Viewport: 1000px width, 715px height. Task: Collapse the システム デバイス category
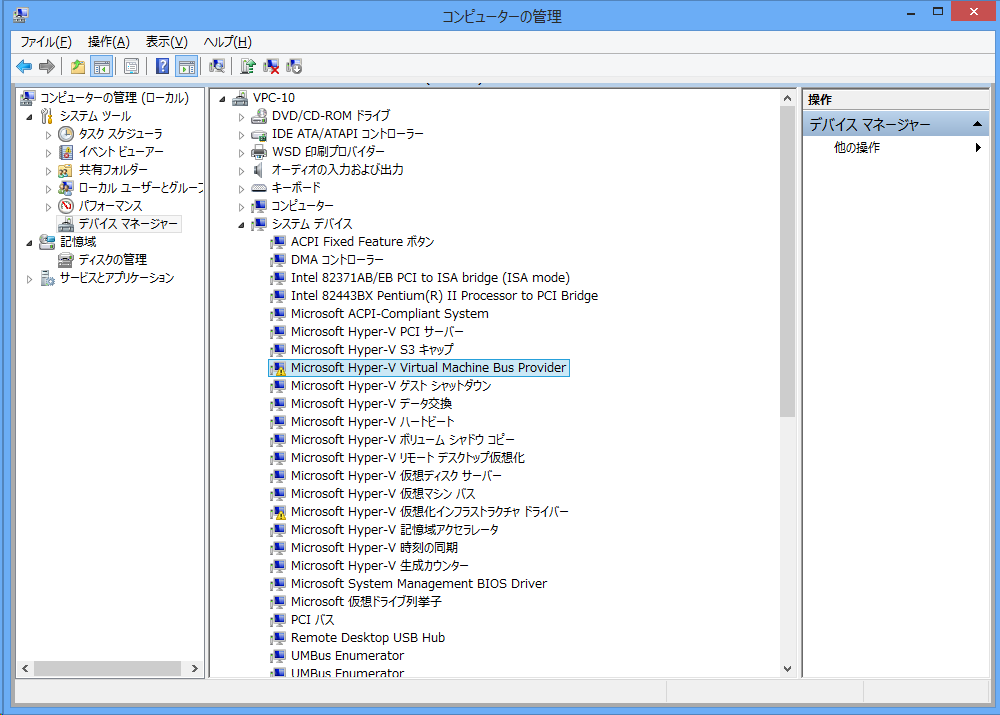(242, 225)
